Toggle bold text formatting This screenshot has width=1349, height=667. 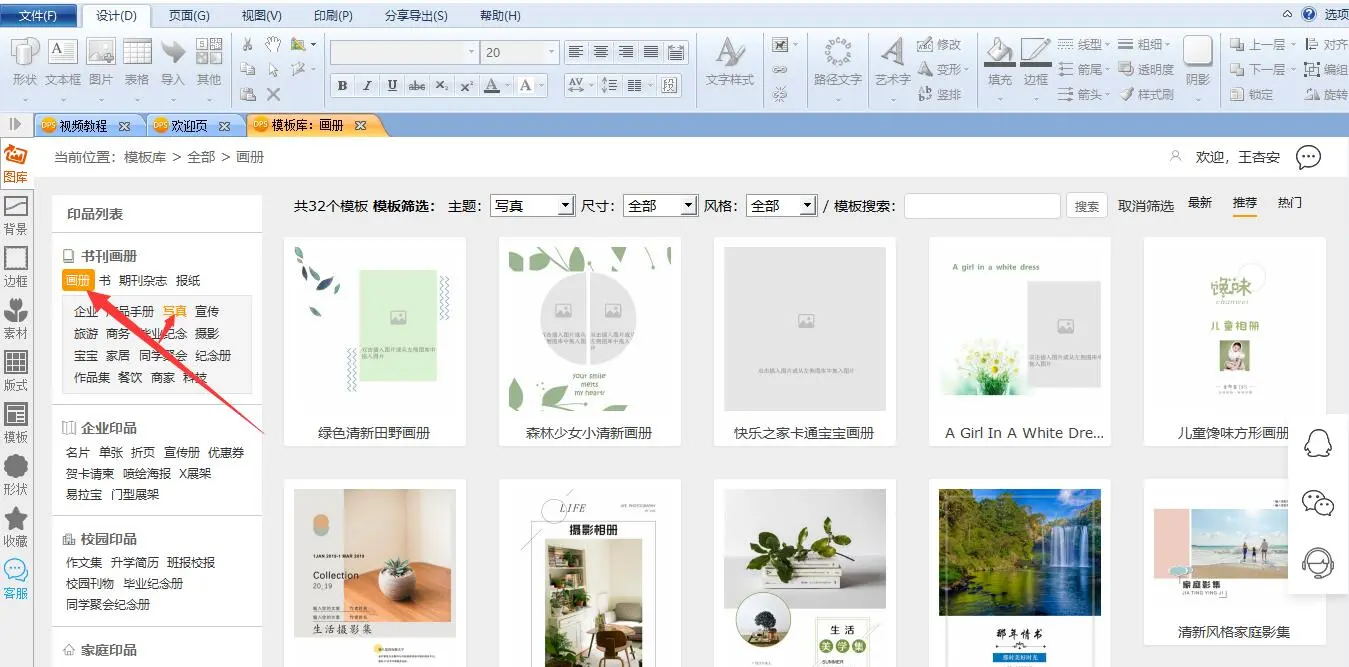[342, 86]
